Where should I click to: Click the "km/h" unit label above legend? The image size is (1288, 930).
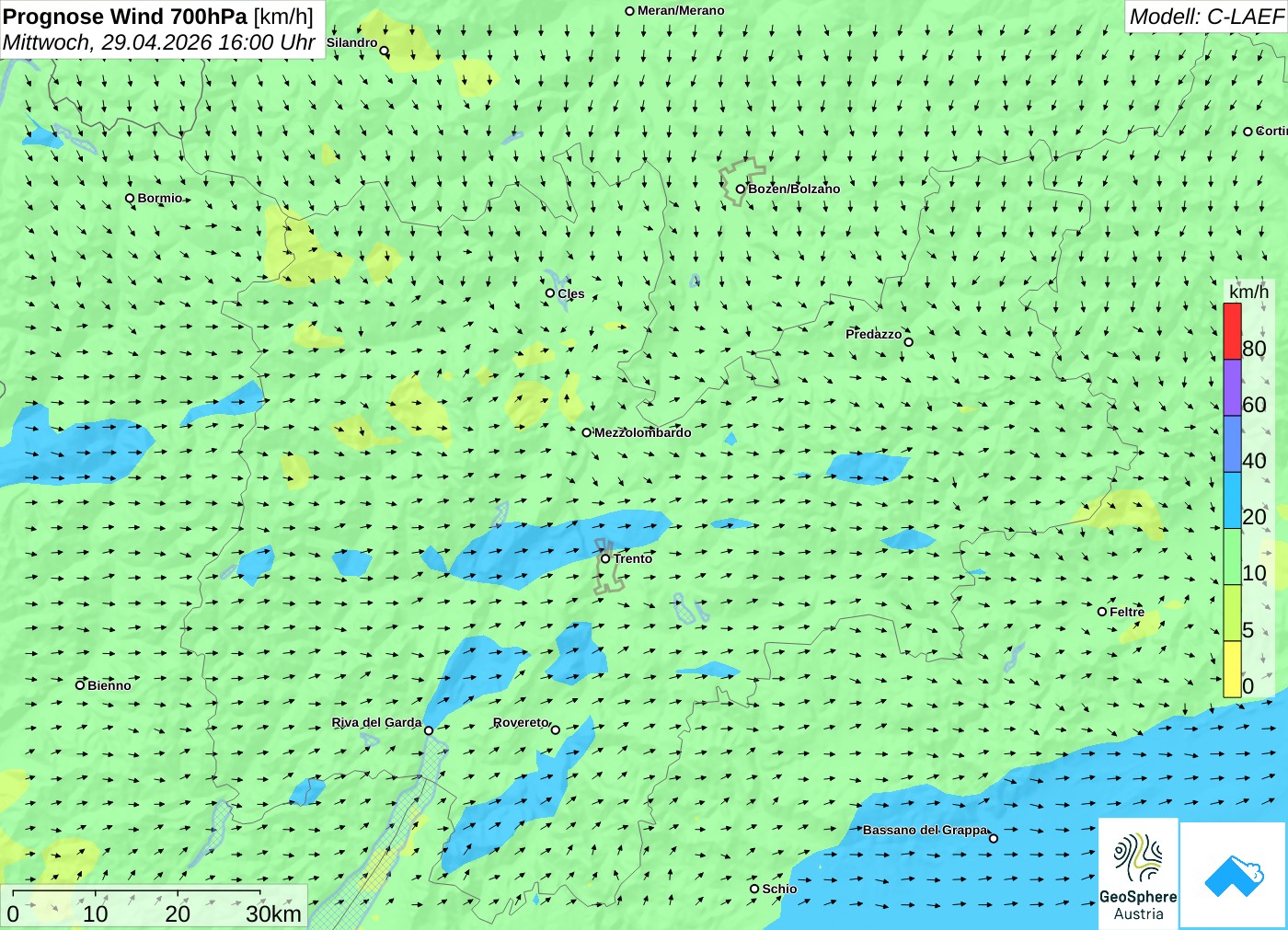1248,292
